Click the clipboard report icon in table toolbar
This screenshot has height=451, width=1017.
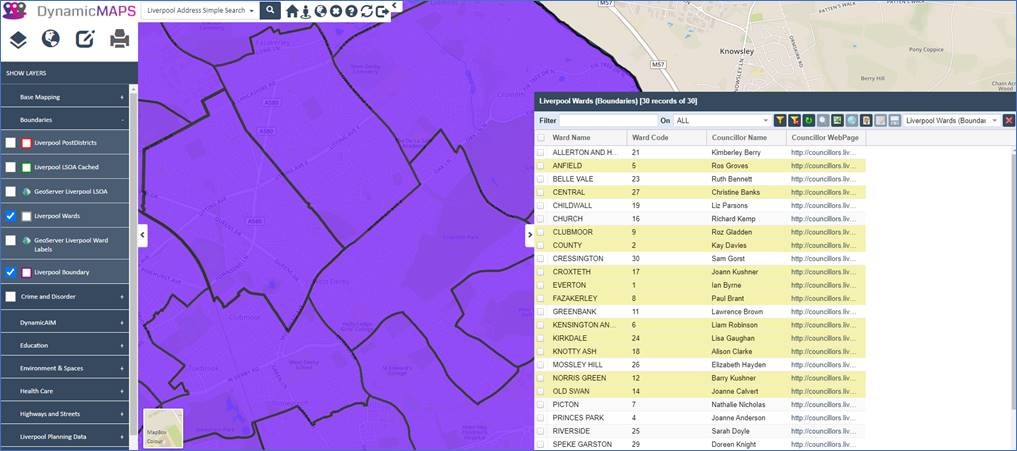[866, 121]
